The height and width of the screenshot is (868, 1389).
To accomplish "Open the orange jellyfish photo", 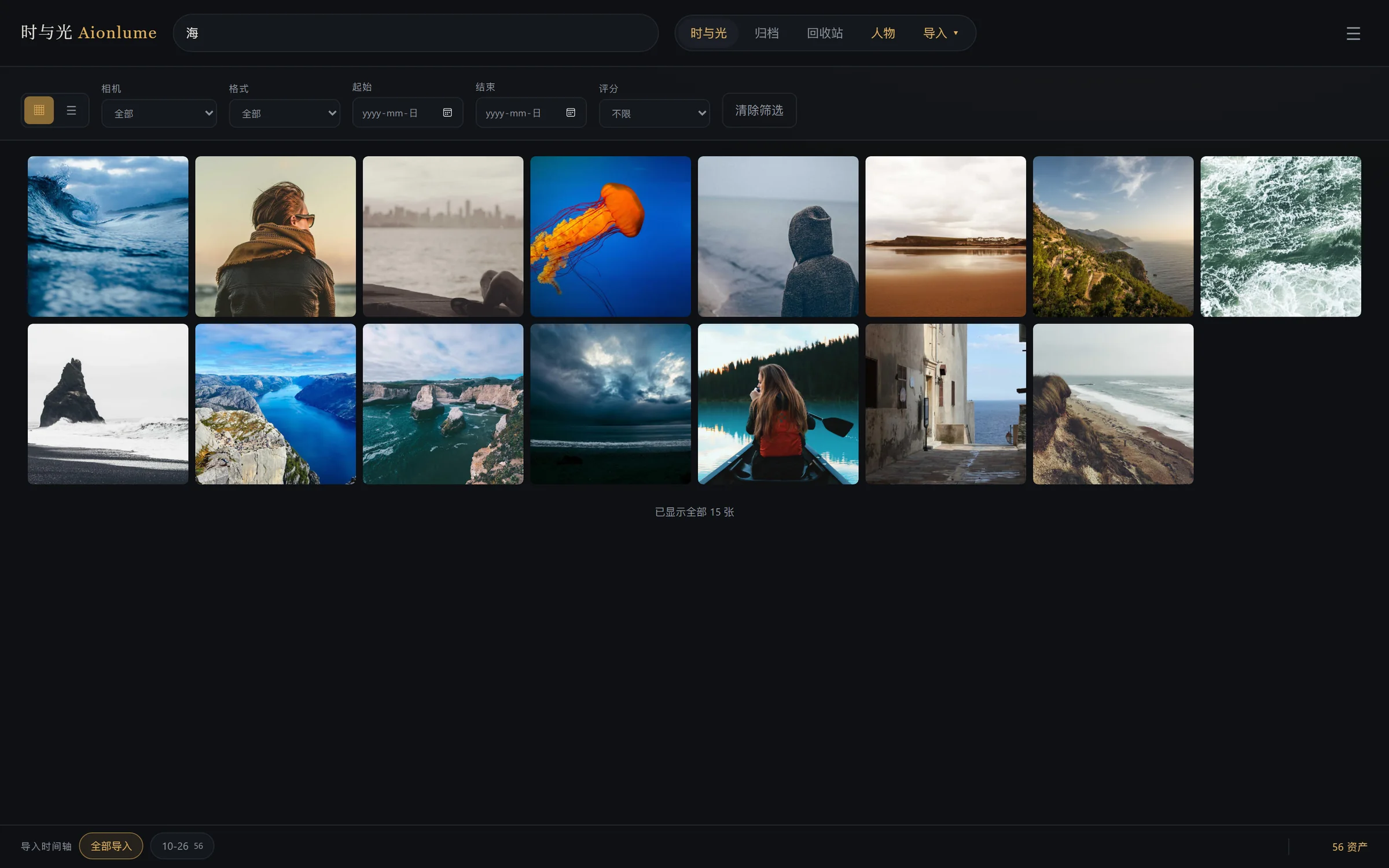I will [x=611, y=236].
